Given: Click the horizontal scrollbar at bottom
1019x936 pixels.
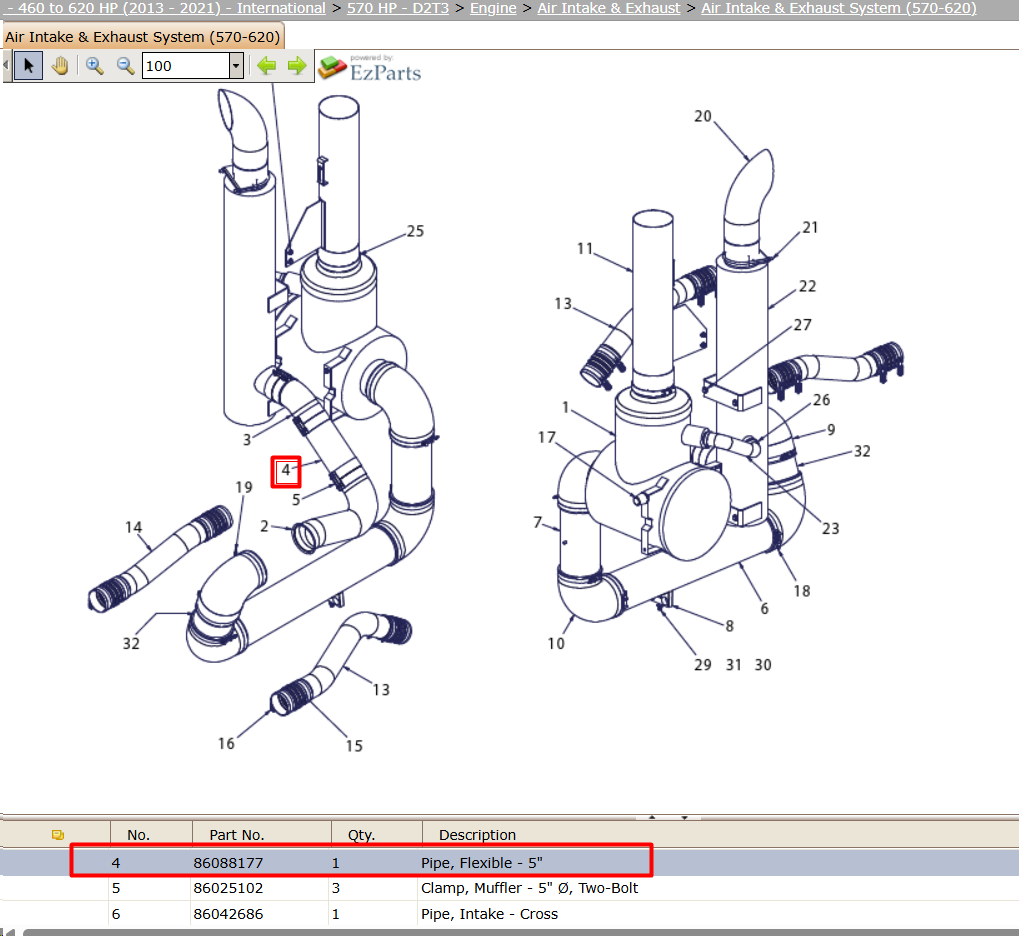Looking at the screenshot, I should 521,932.
